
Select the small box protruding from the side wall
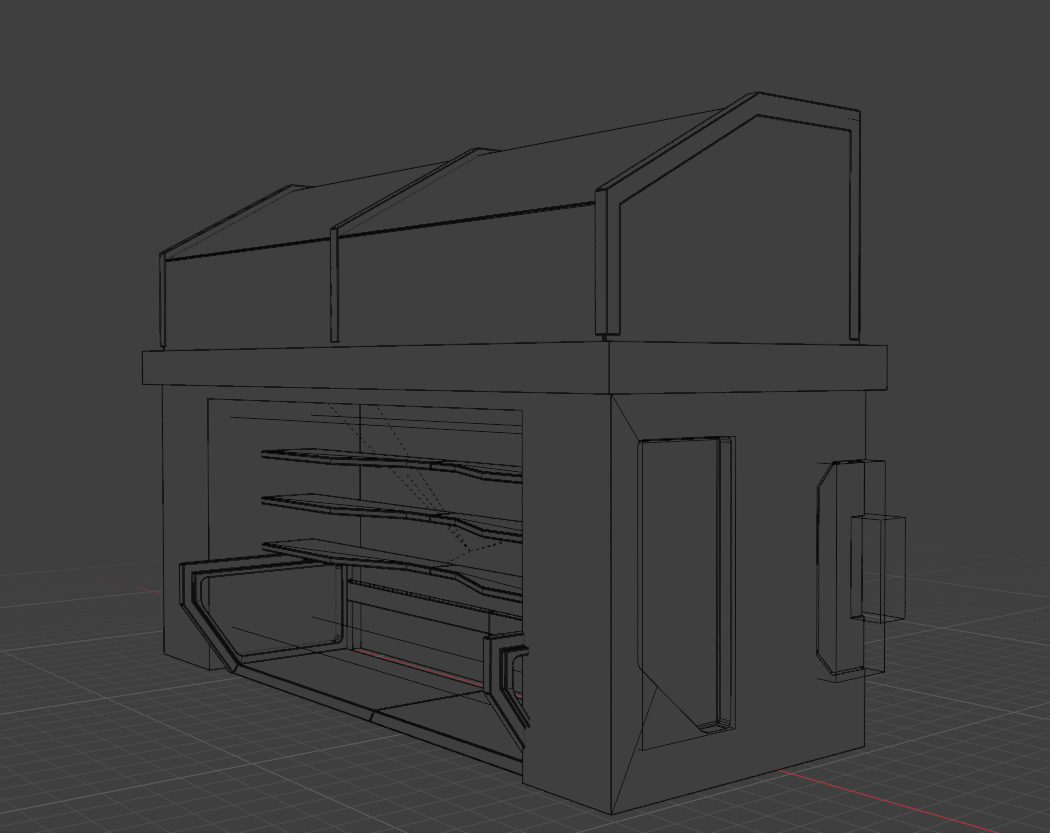pos(878,568)
